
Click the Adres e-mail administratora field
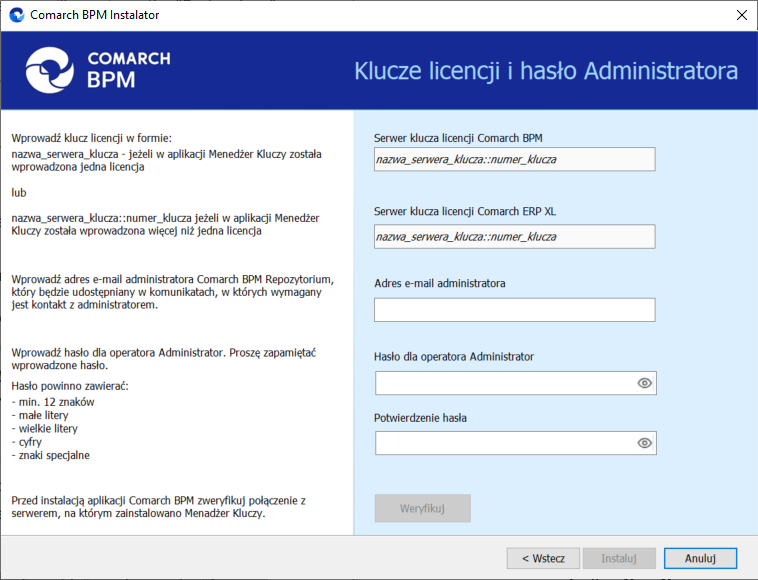[514, 310]
